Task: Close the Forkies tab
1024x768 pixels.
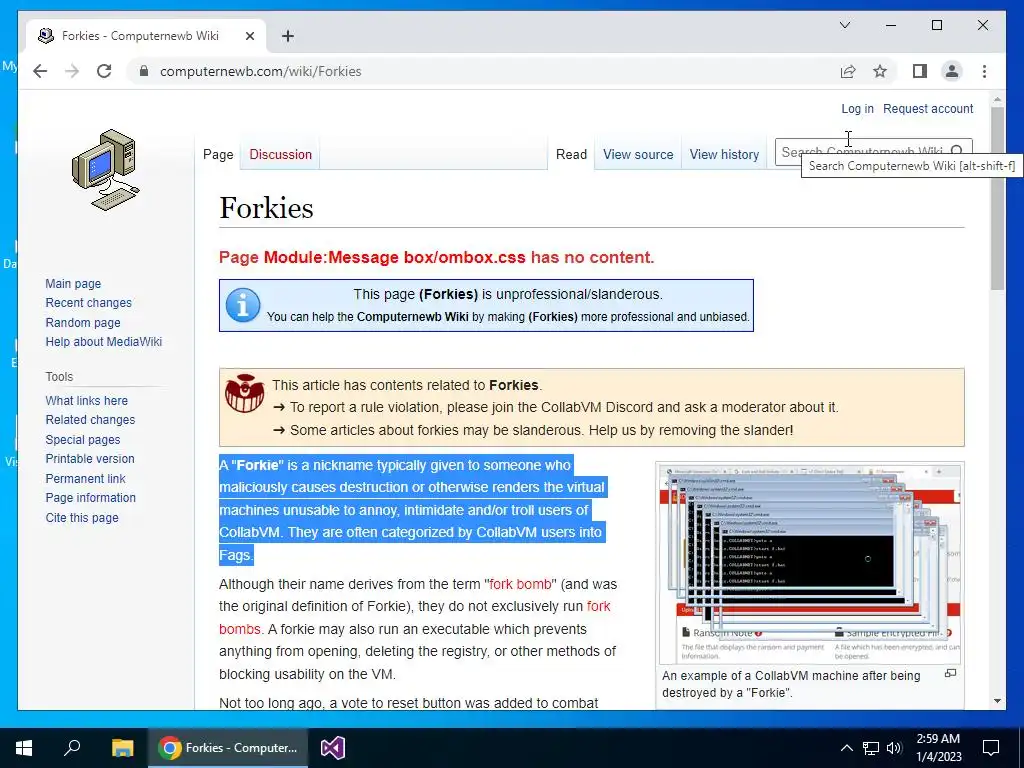Action: point(249,36)
